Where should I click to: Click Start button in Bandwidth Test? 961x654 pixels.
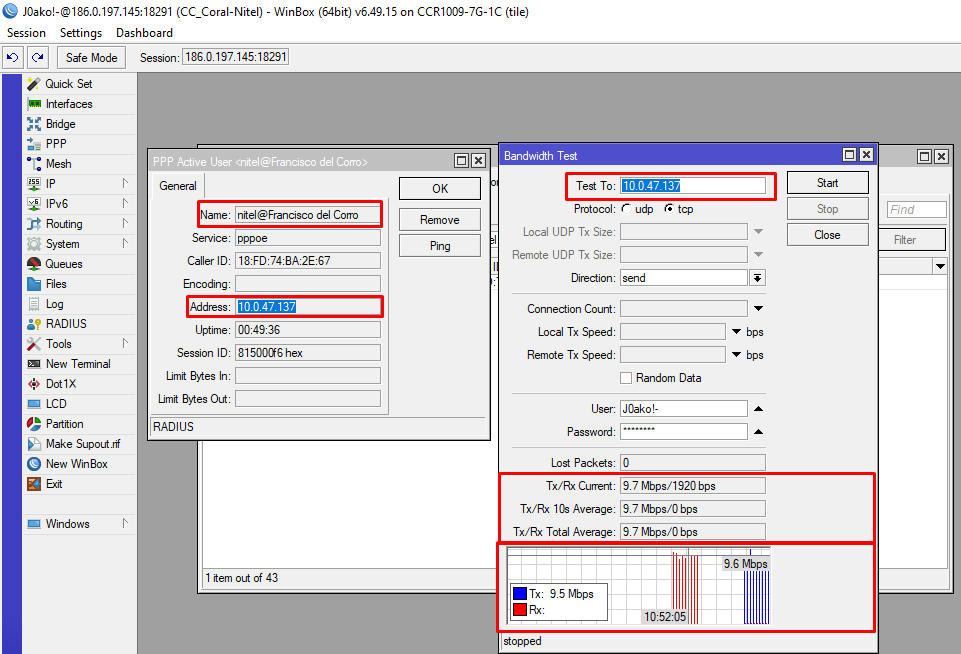coord(827,183)
